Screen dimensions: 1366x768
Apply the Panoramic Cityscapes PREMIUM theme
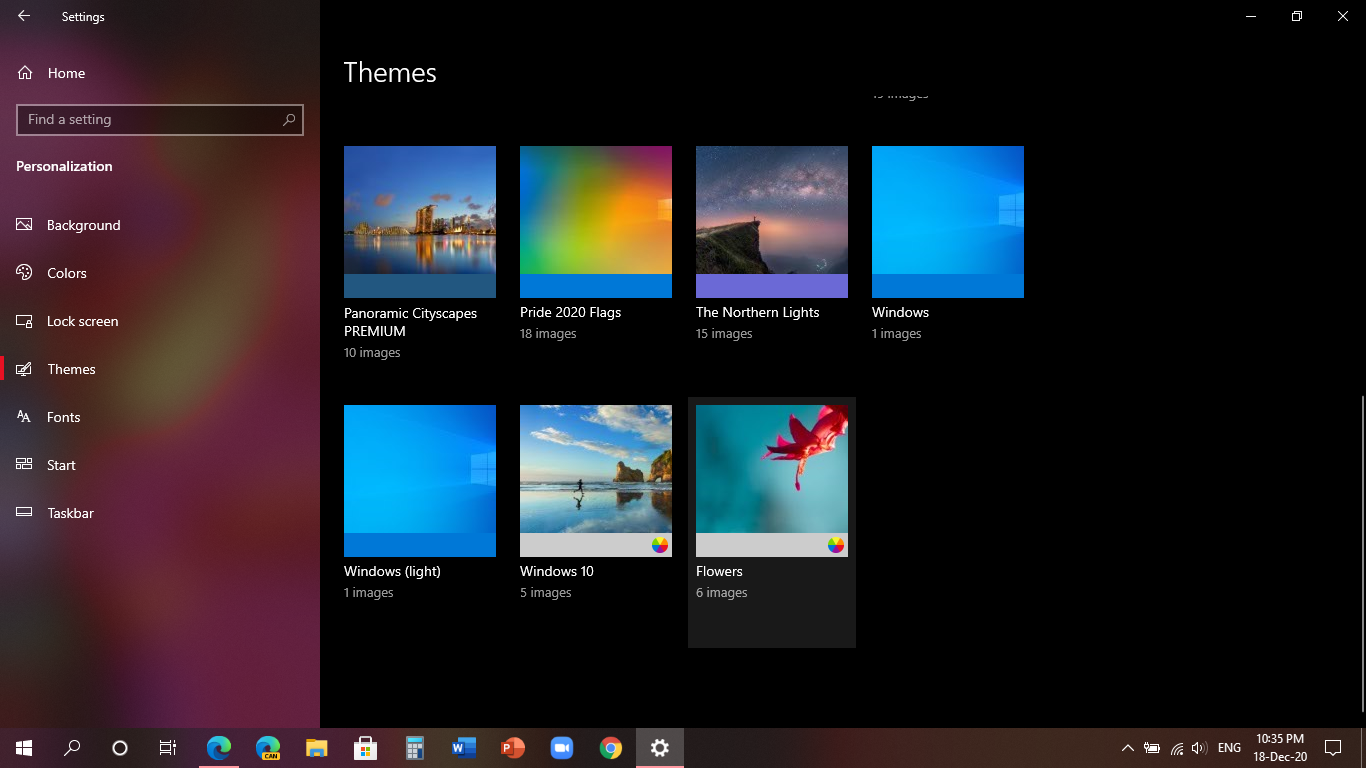click(420, 222)
